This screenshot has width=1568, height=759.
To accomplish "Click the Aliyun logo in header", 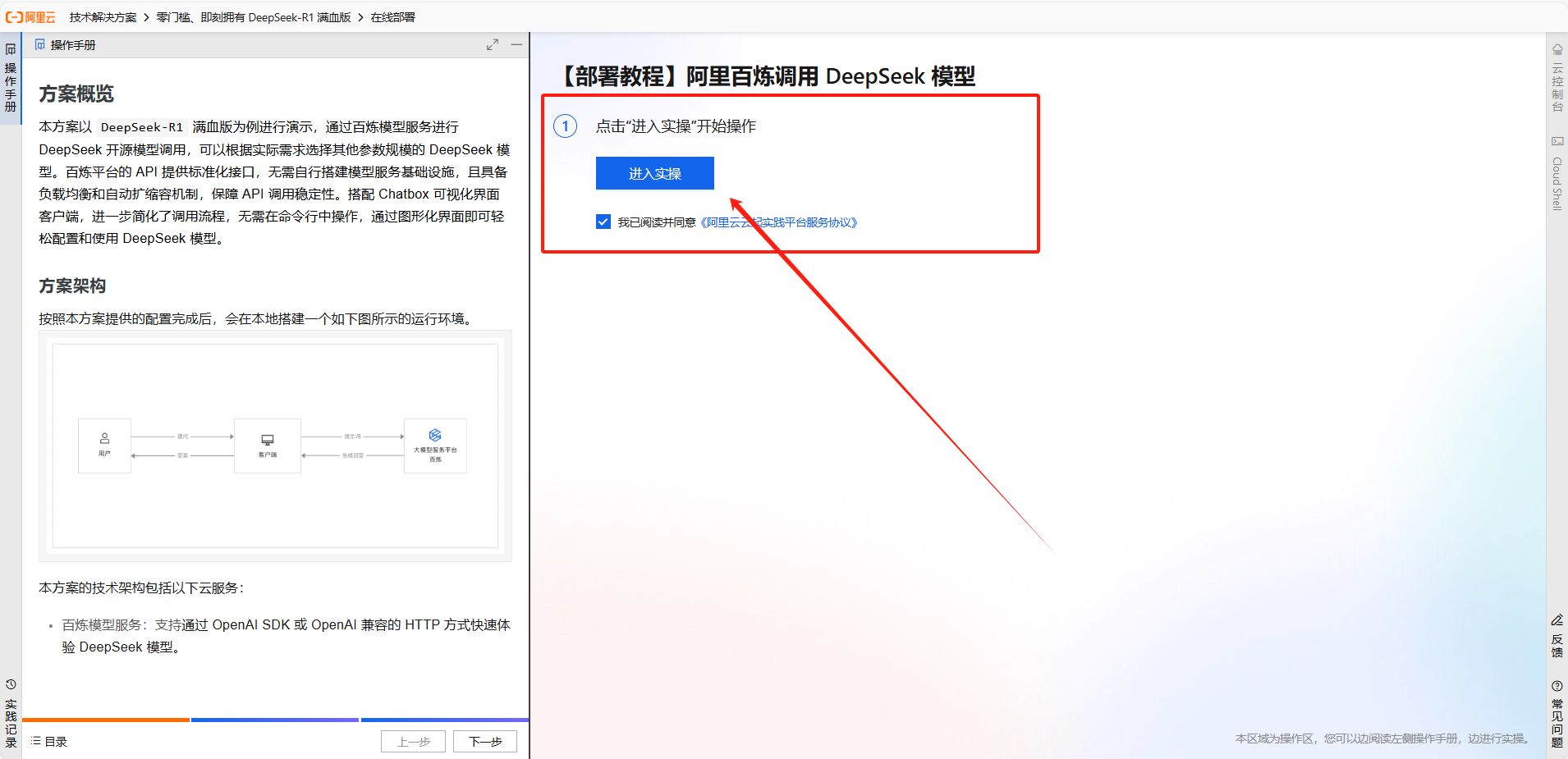I will tap(30, 17).
